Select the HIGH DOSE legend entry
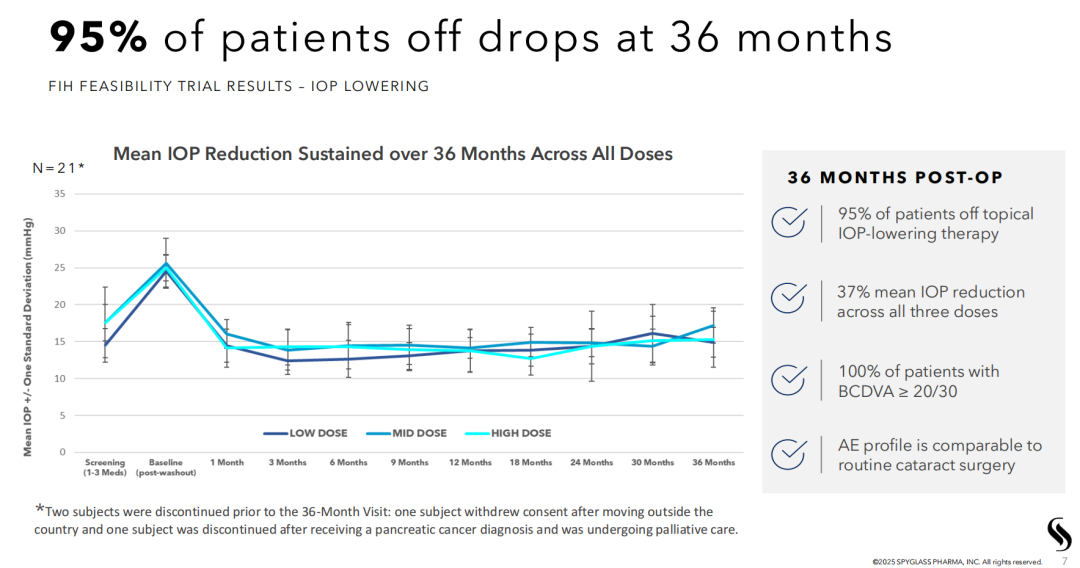This screenshot has width=1080, height=568. coord(508,433)
